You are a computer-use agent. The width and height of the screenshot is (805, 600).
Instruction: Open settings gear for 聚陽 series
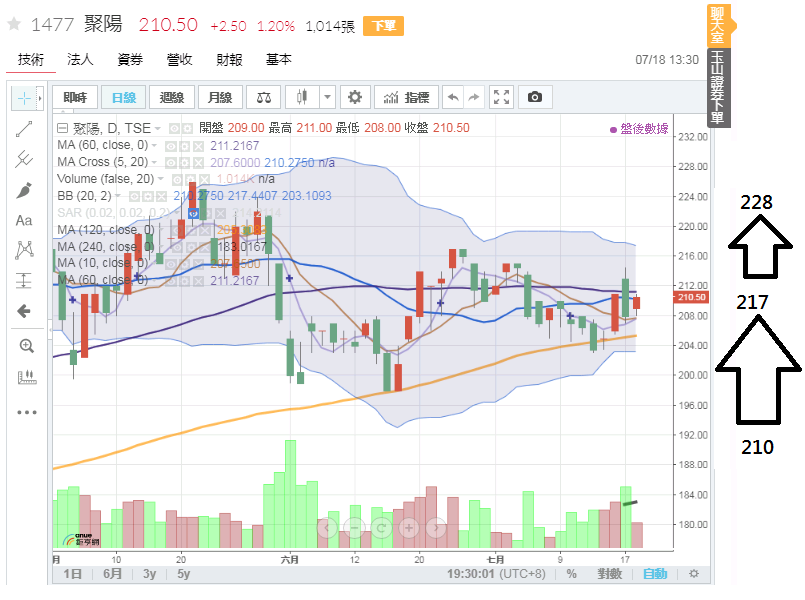[188, 128]
